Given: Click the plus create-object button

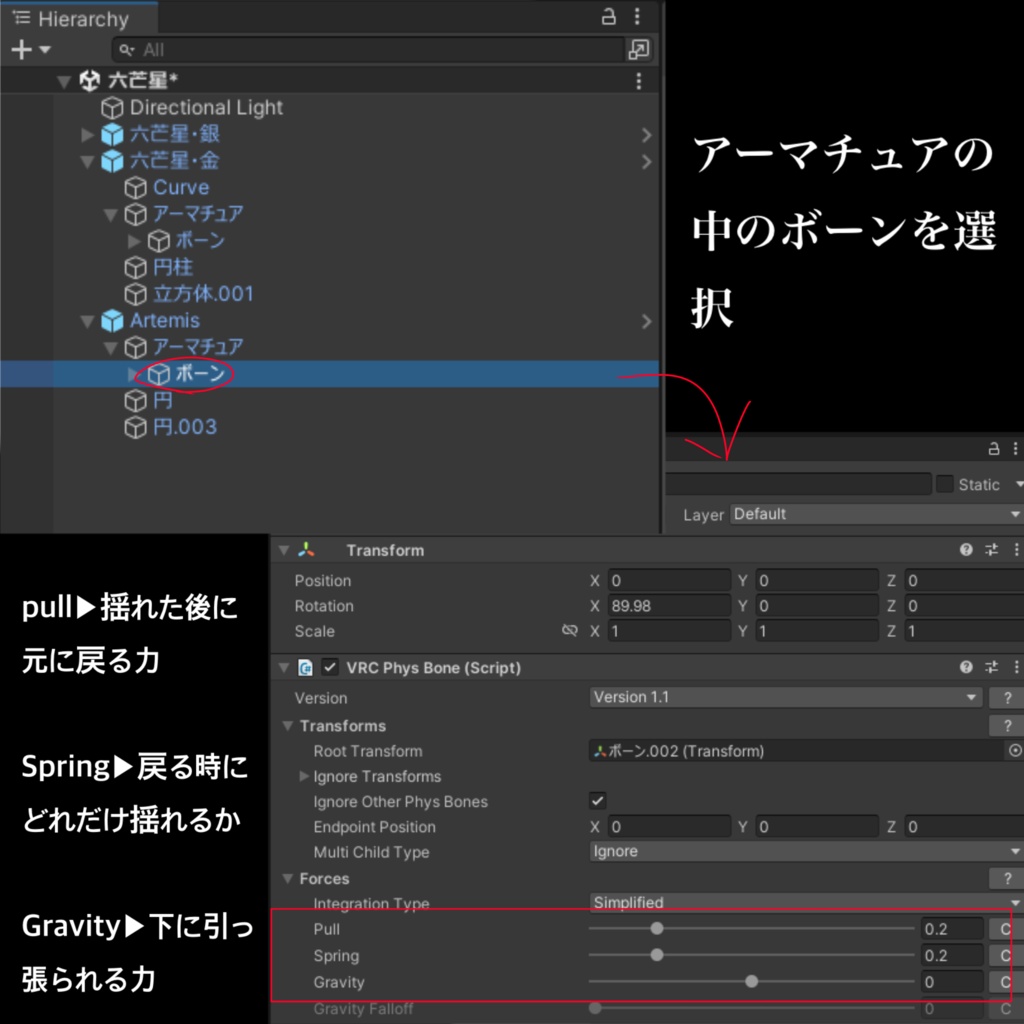Looking at the screenshot, I should pos(22,50).
